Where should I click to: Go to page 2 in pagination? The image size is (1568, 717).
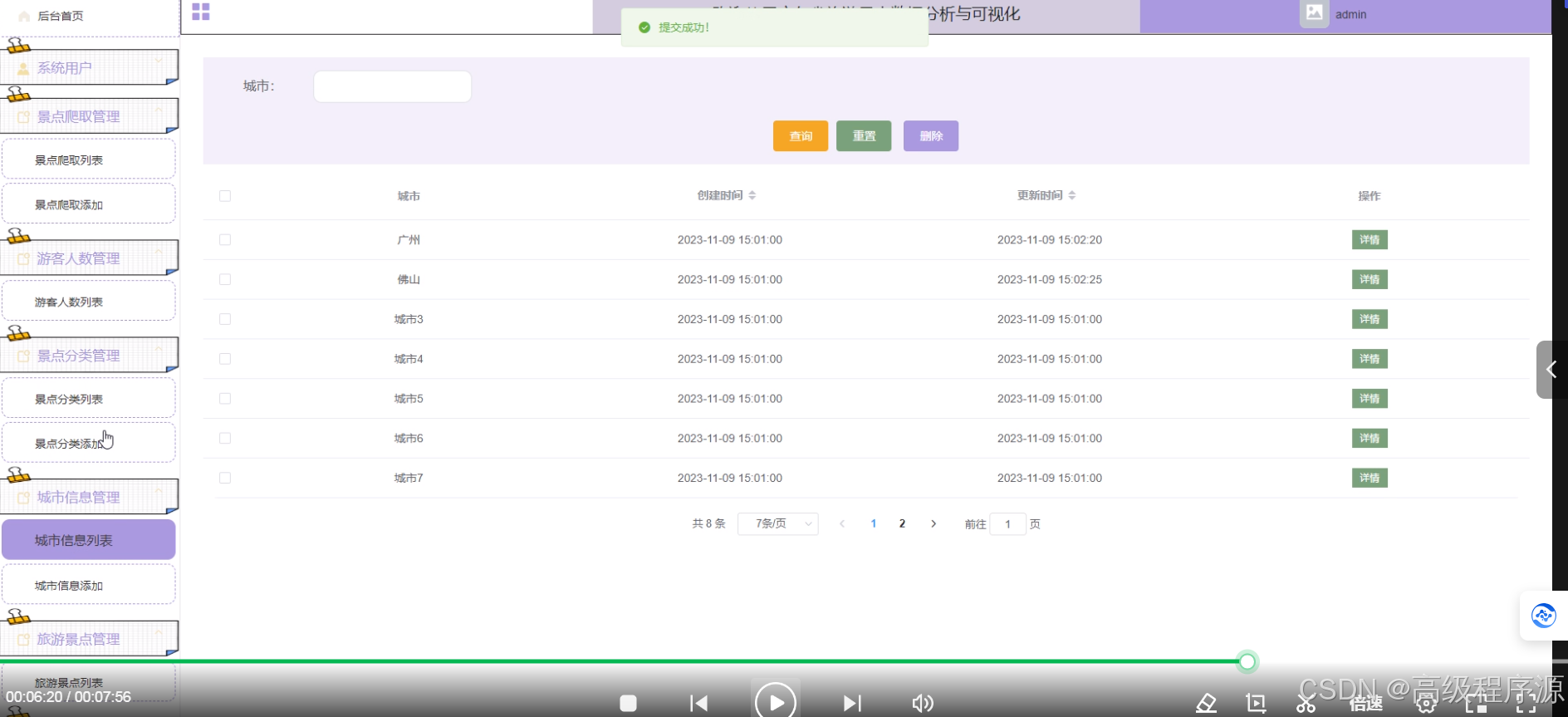tap(902, 523)
